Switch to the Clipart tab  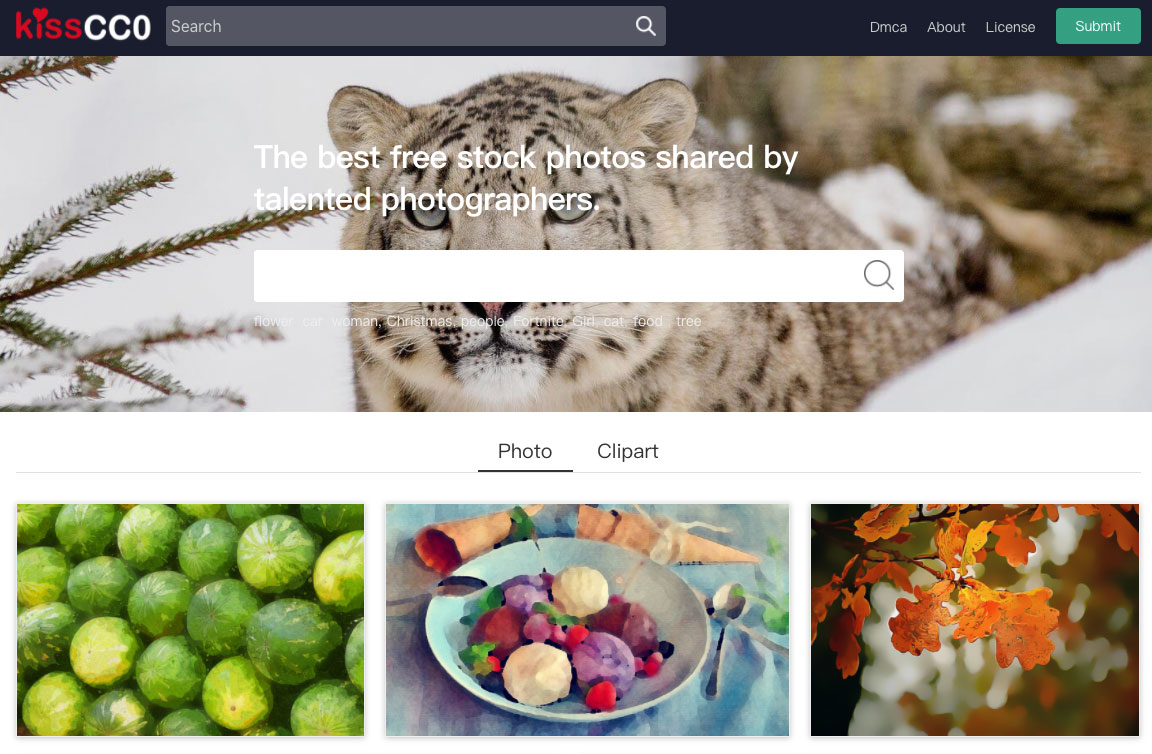pyautogui.click(x=627, y=451)
